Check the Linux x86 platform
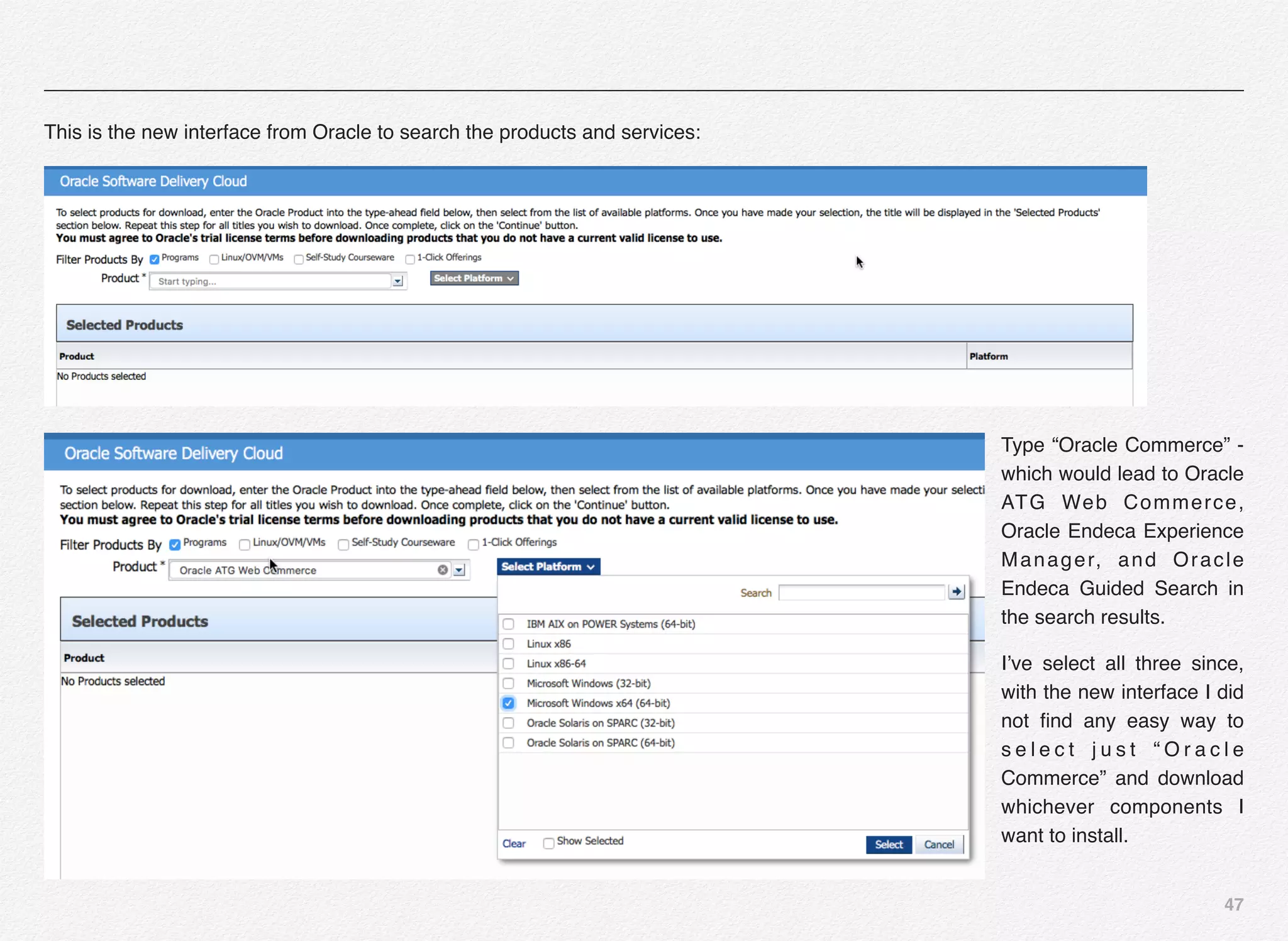The image size is (1288, 941). tap(508, 643)
